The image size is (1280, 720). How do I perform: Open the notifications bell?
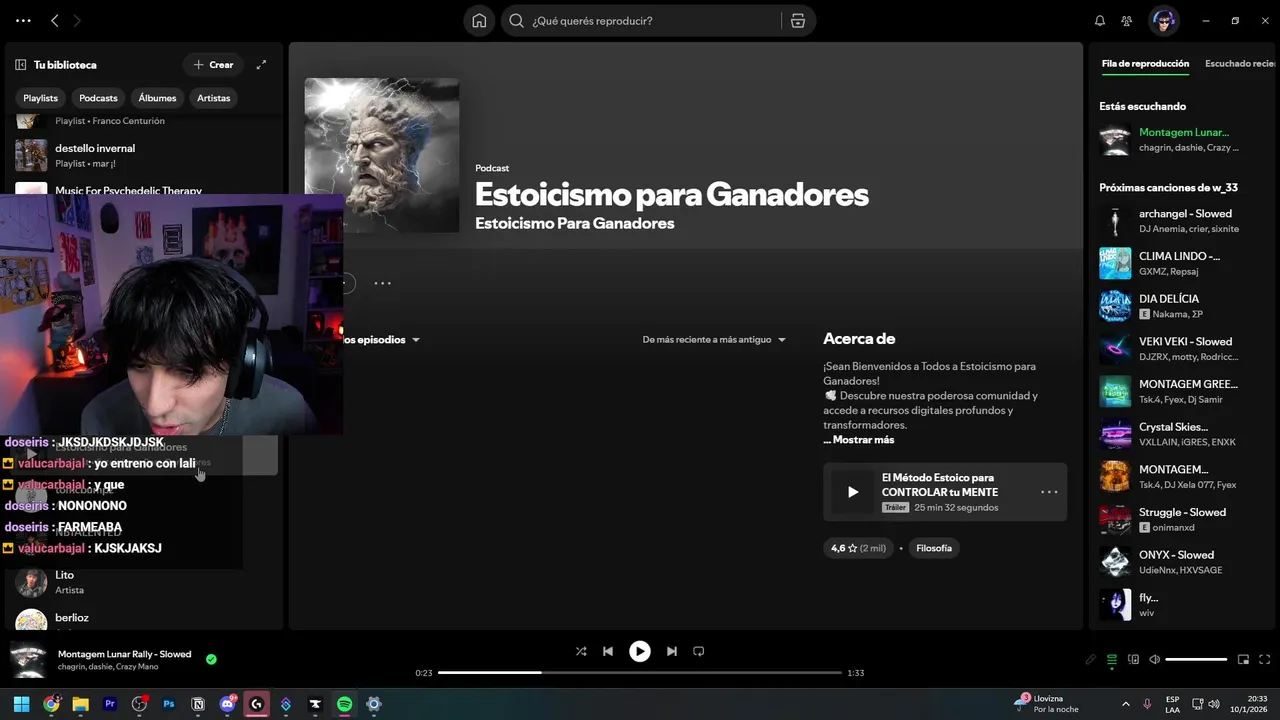(x=1100, y=21)
